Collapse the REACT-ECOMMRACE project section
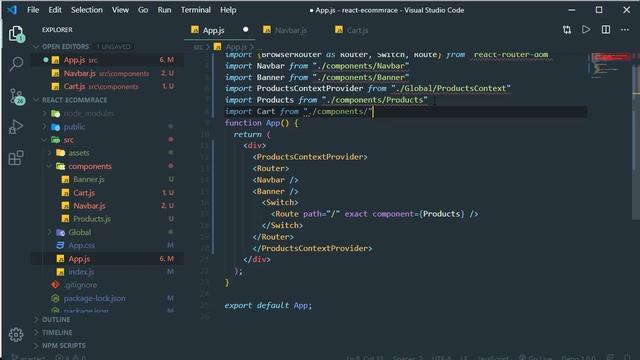 pyautogui.click(x=75, y=100)
